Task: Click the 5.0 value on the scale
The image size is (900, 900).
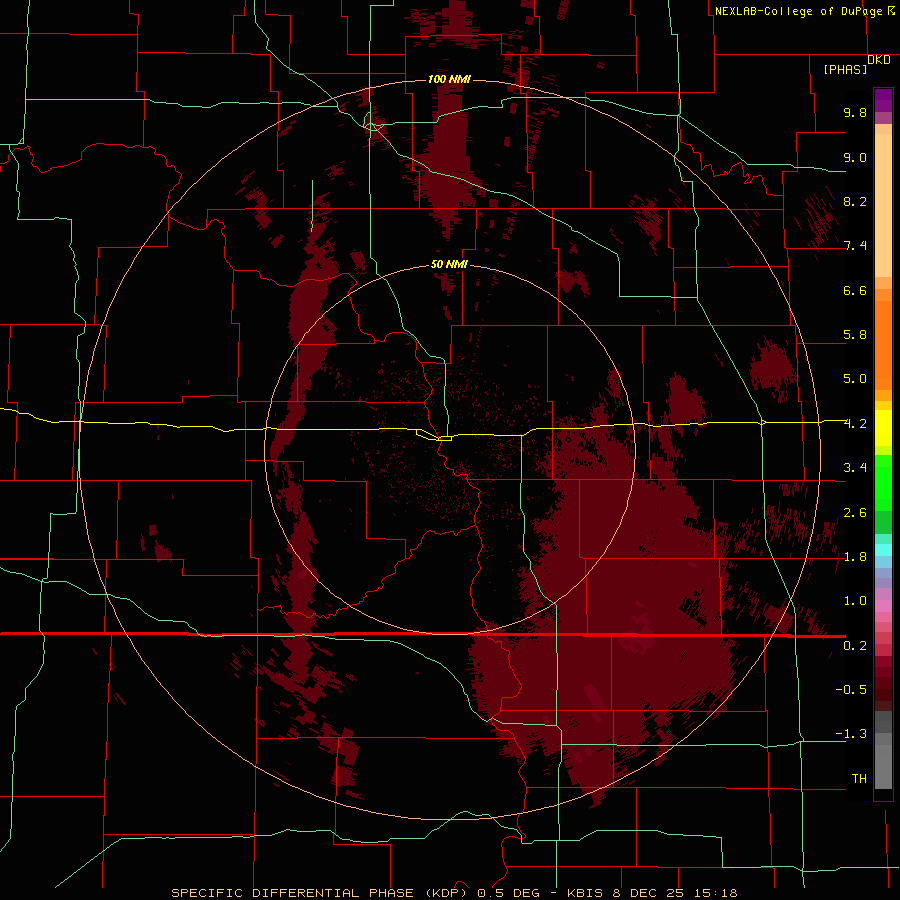Action: [x=855, y=379]
